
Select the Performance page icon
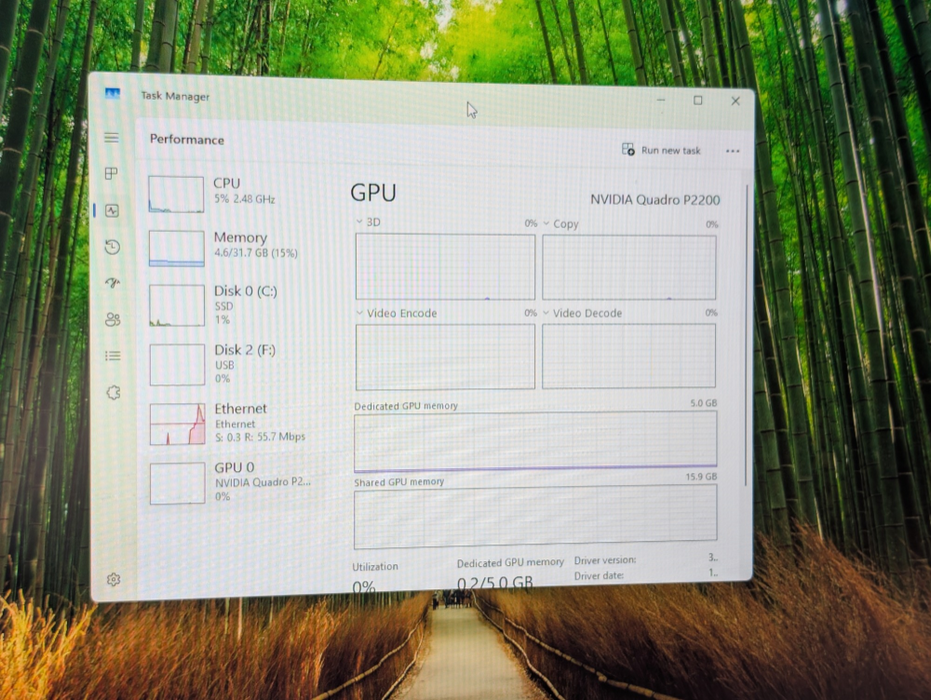point(112,211)
